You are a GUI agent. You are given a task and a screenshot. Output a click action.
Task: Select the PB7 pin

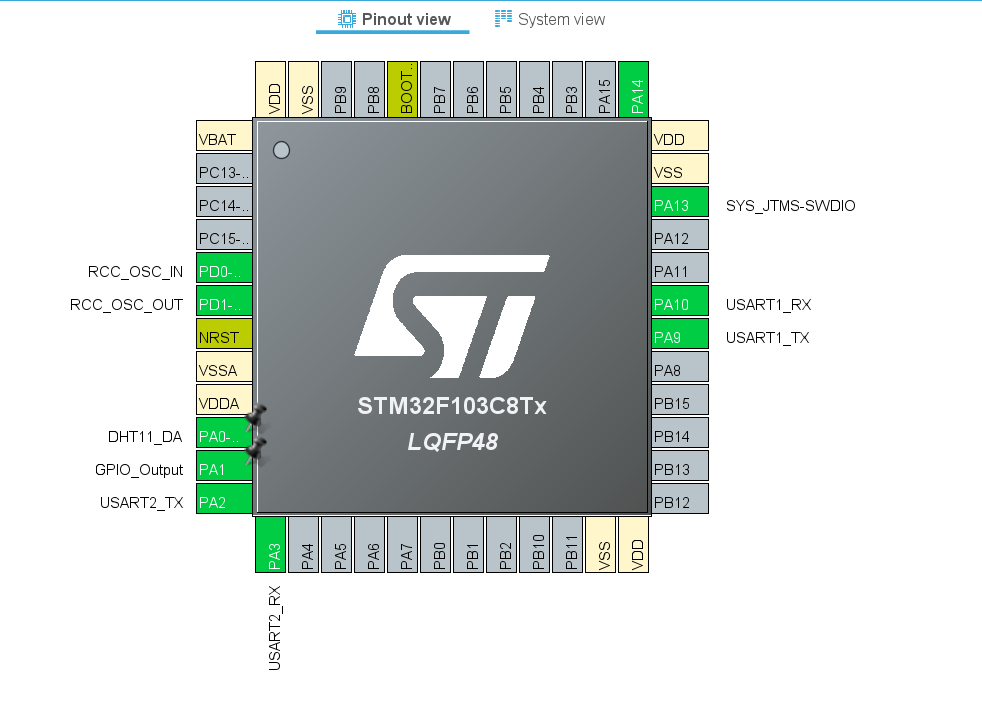tap(435, 89)
